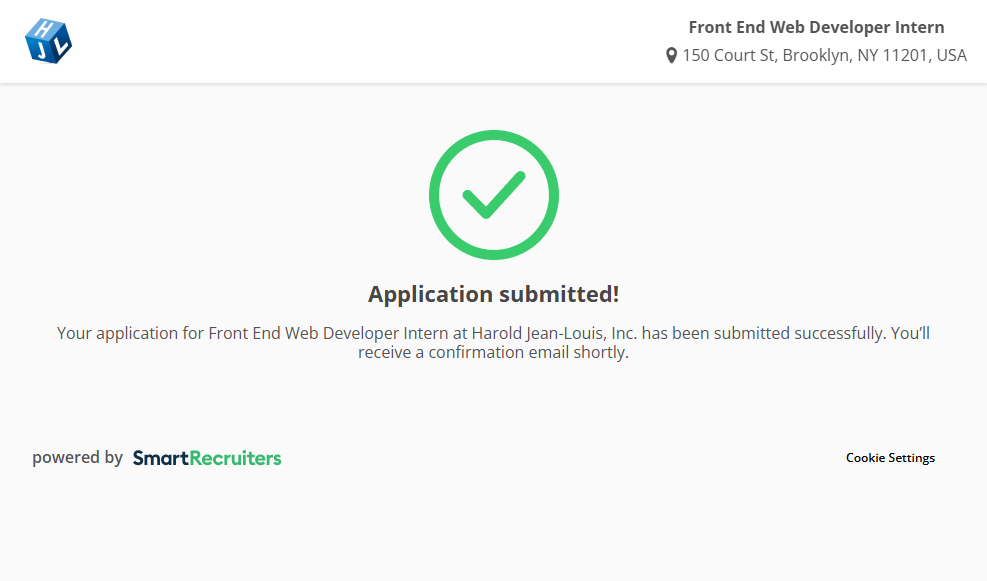Click the job title in the header
Screen dimensions: 987x581
tap(816, 28)
